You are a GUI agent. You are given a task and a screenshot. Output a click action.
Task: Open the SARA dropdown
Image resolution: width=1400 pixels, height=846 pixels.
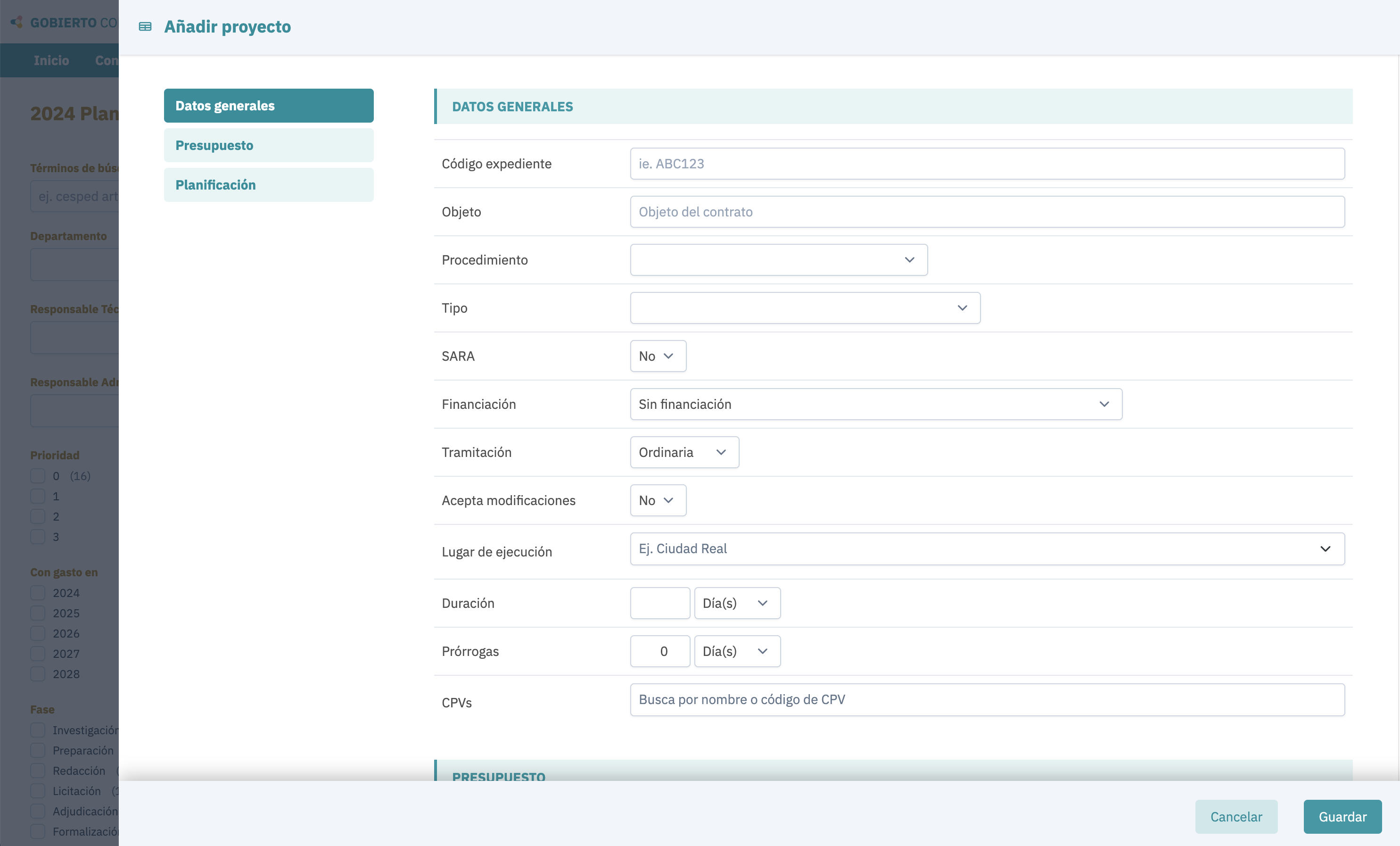(x=658, y=357)
